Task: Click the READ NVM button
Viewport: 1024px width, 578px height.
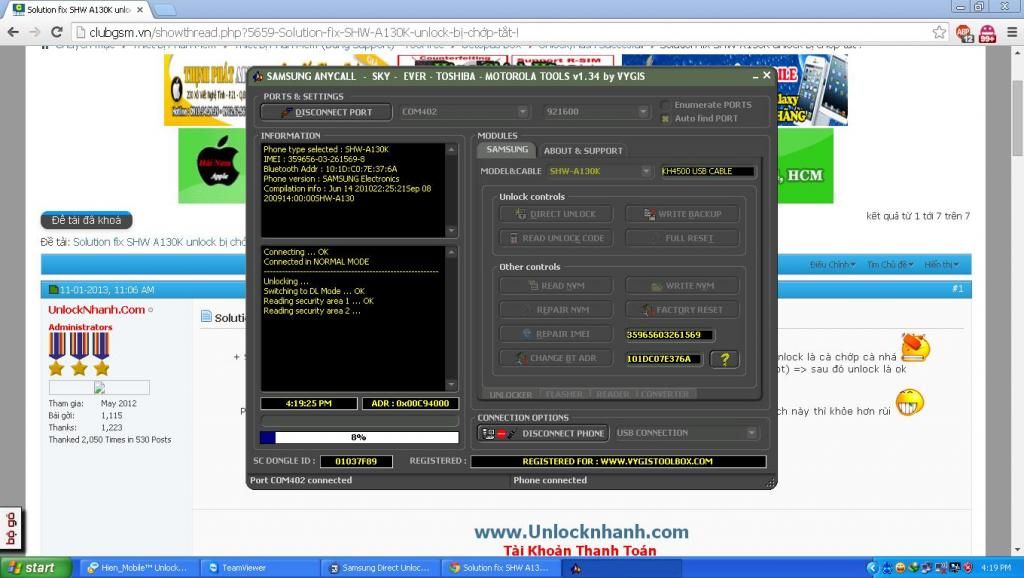Action: coord(556,285)
